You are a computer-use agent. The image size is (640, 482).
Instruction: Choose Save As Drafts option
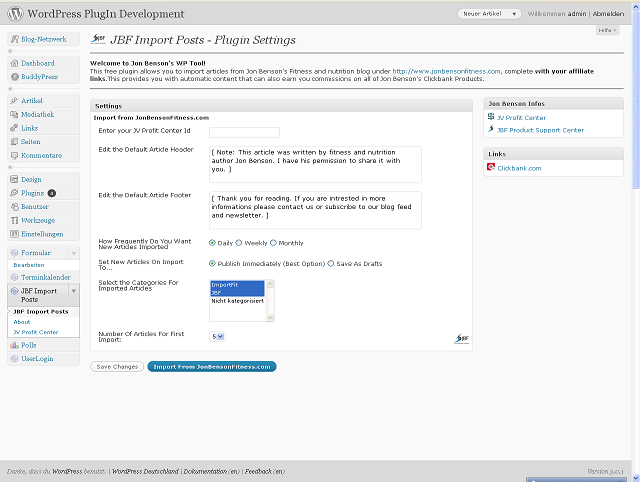pyautogui.click(x=331, y=264)
